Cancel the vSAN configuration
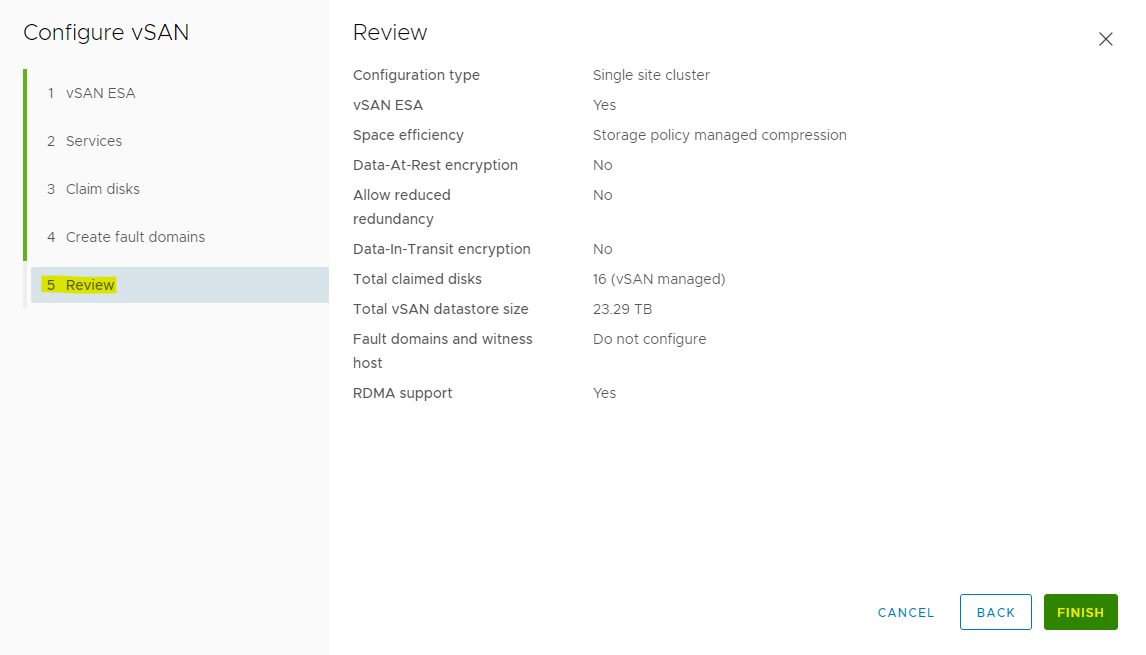The image size is (1146, 655). tap(906, 613)
